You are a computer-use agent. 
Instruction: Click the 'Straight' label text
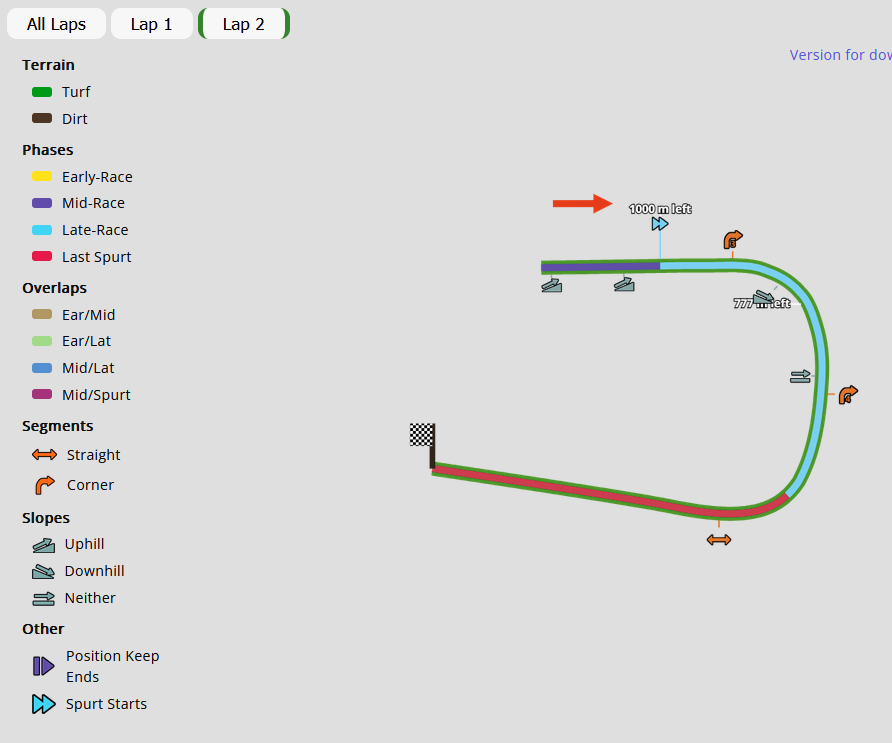(x=94, y=455)
